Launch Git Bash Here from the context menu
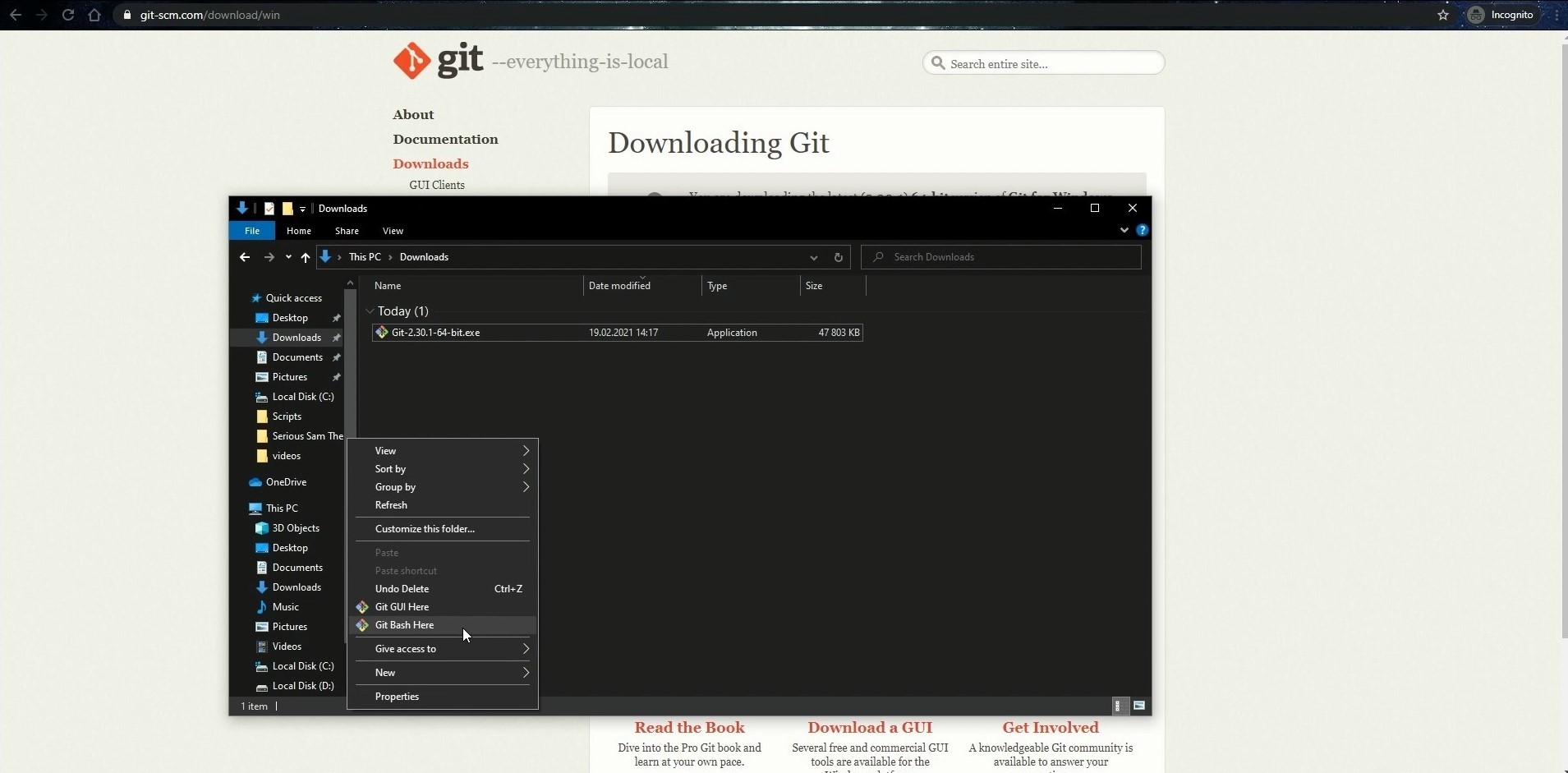1568x773 pixels. [x=406, y=624]
